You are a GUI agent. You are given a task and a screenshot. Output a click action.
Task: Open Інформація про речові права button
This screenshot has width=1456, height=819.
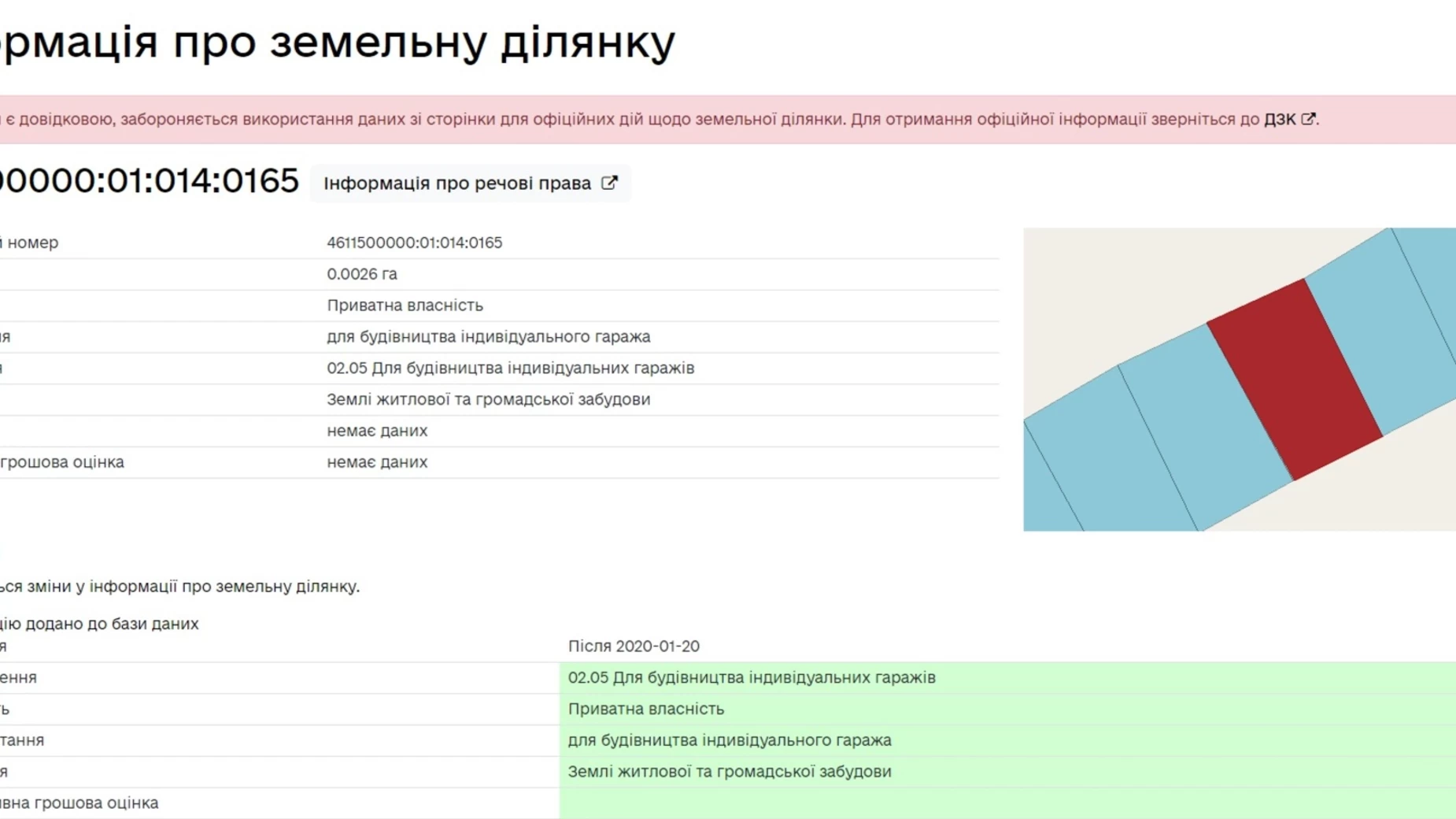pyautogui.click(x=470, y=183)
